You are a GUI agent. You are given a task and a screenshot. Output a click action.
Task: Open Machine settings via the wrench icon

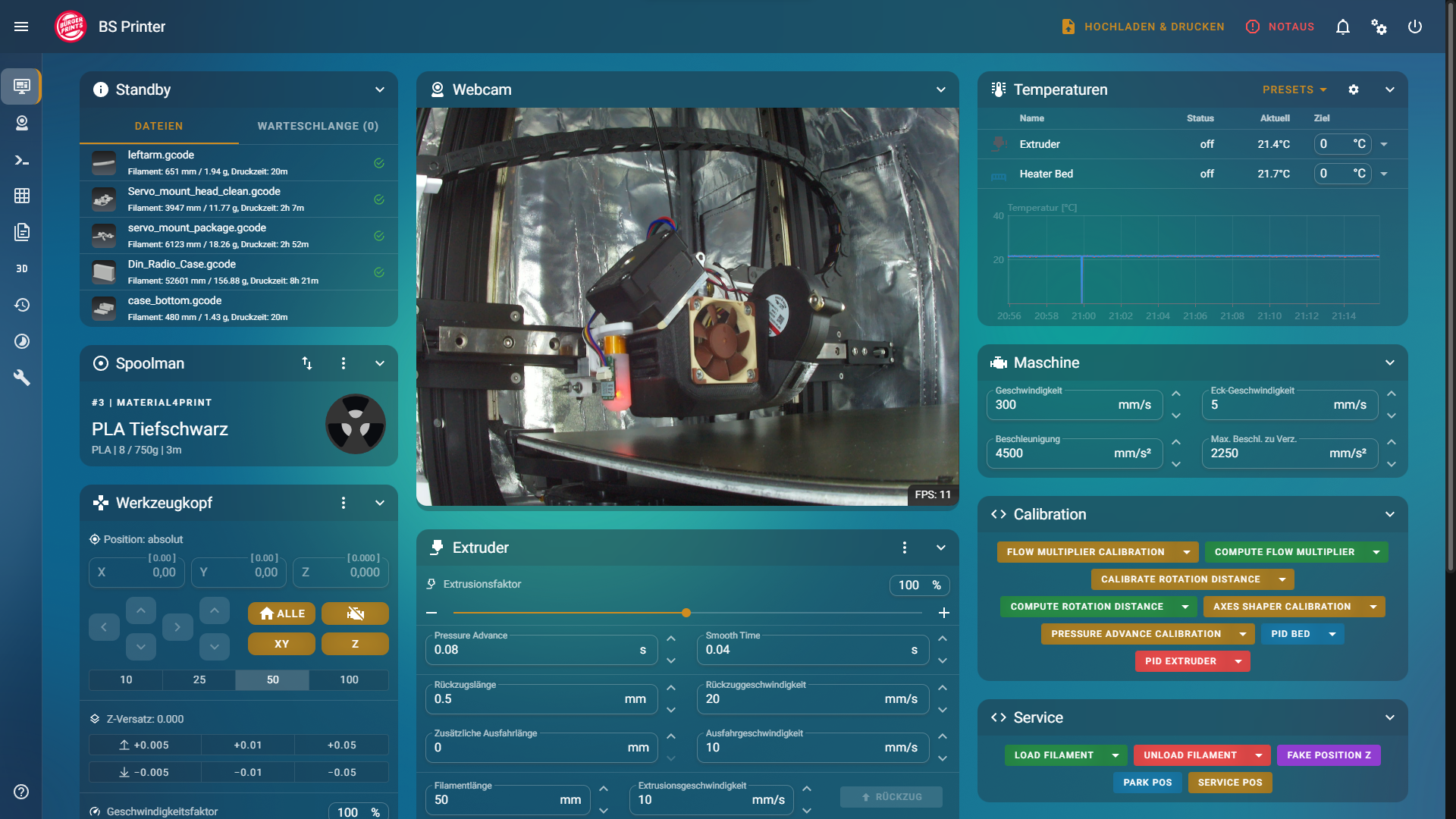click(x=22, y=378)
